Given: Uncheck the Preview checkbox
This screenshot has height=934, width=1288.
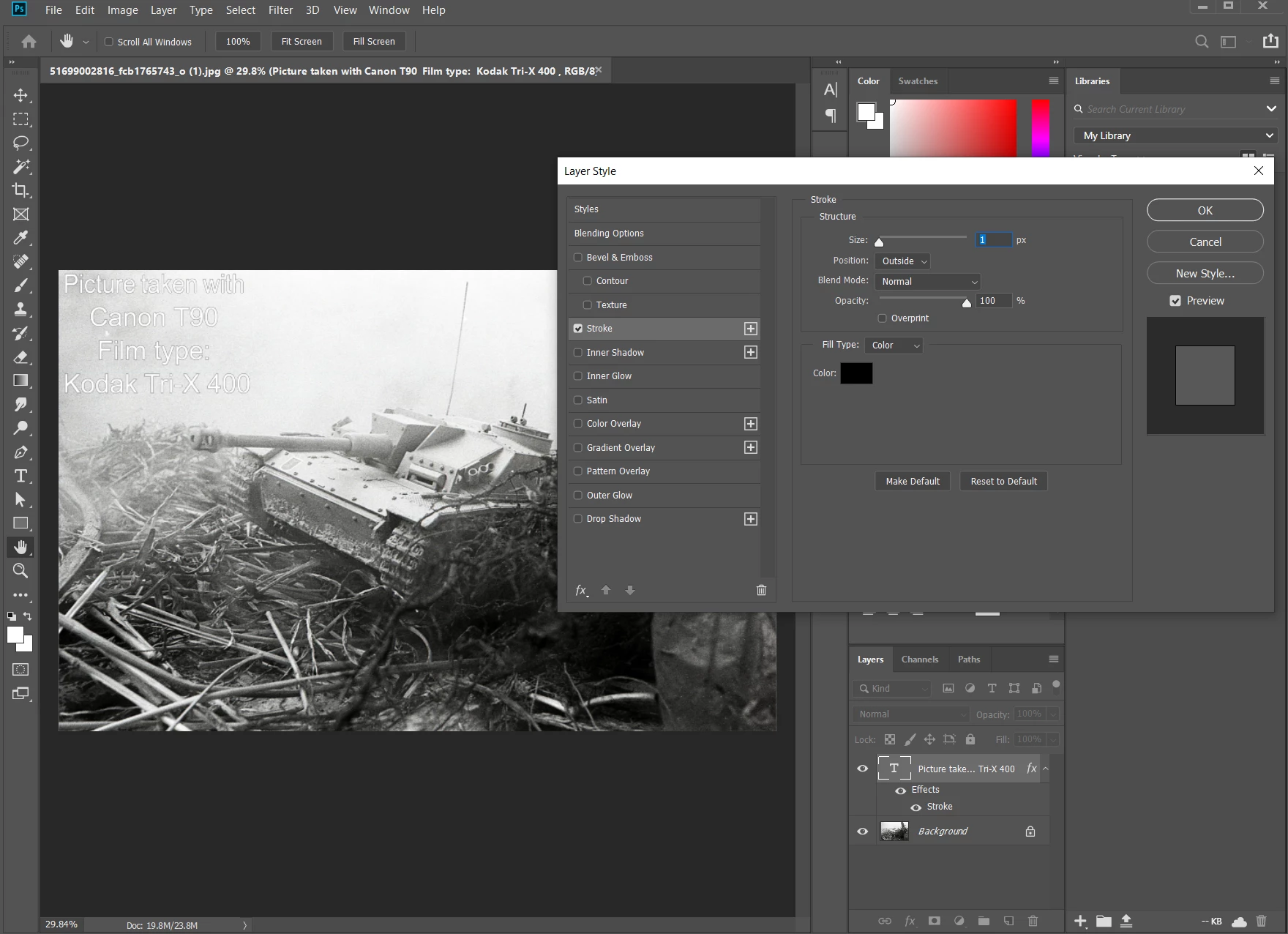Looking at the screenshot, I should [x=1175, y=301].
